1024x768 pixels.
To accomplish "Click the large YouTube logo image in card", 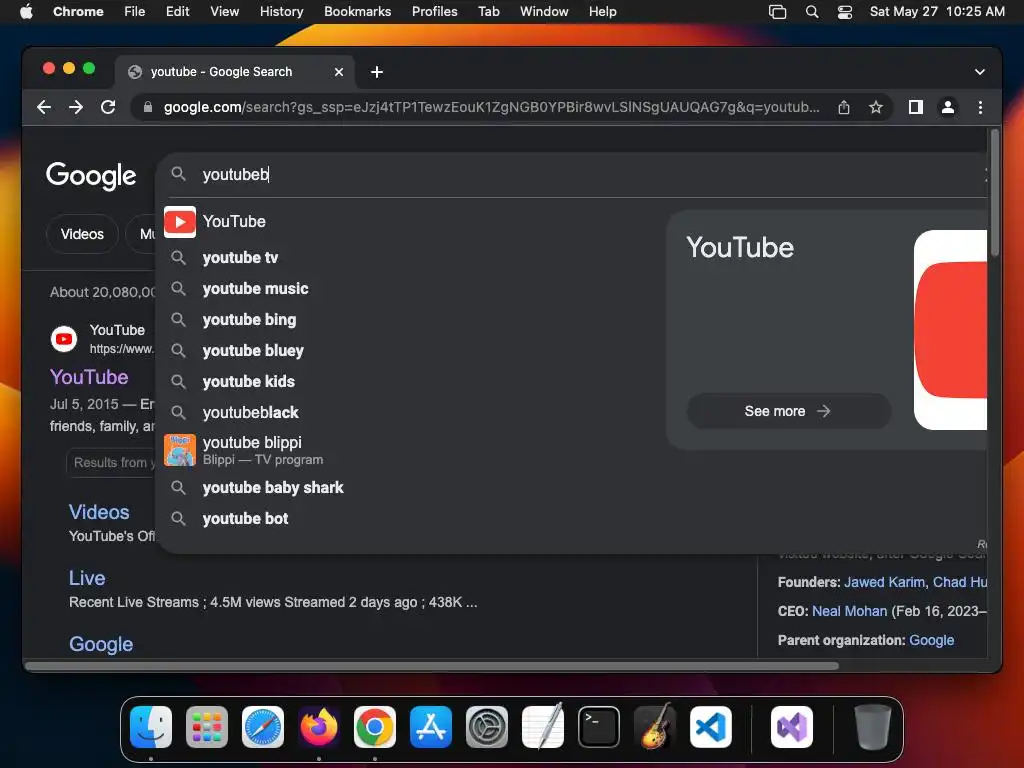I will (x=950, y=330).
